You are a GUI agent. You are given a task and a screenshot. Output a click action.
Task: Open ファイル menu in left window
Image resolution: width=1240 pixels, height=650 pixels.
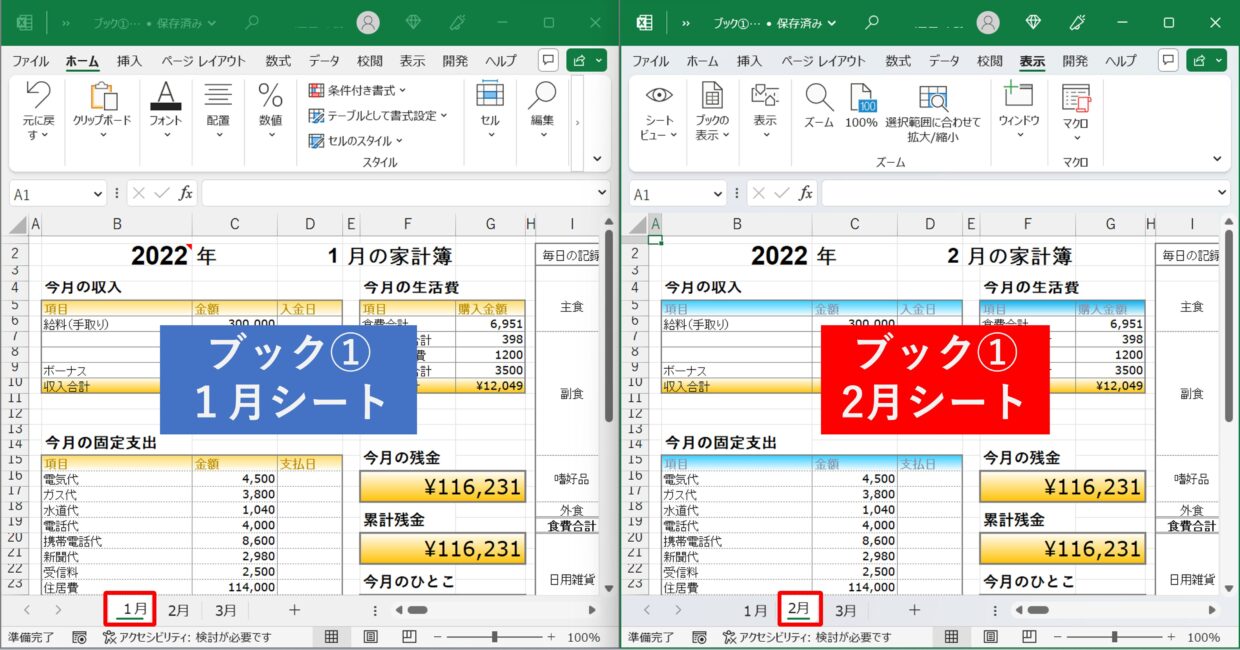coord(31,61)
